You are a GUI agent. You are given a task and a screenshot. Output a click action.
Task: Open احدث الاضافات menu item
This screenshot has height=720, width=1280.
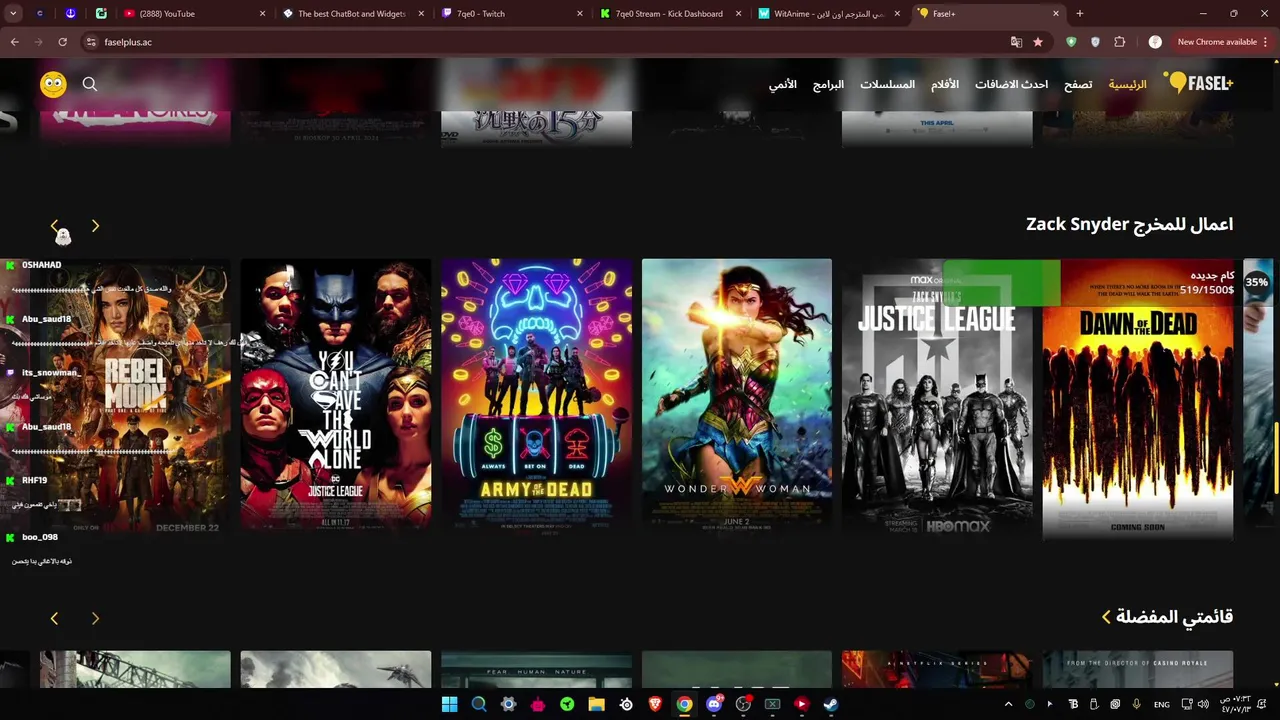[1011, 84]
